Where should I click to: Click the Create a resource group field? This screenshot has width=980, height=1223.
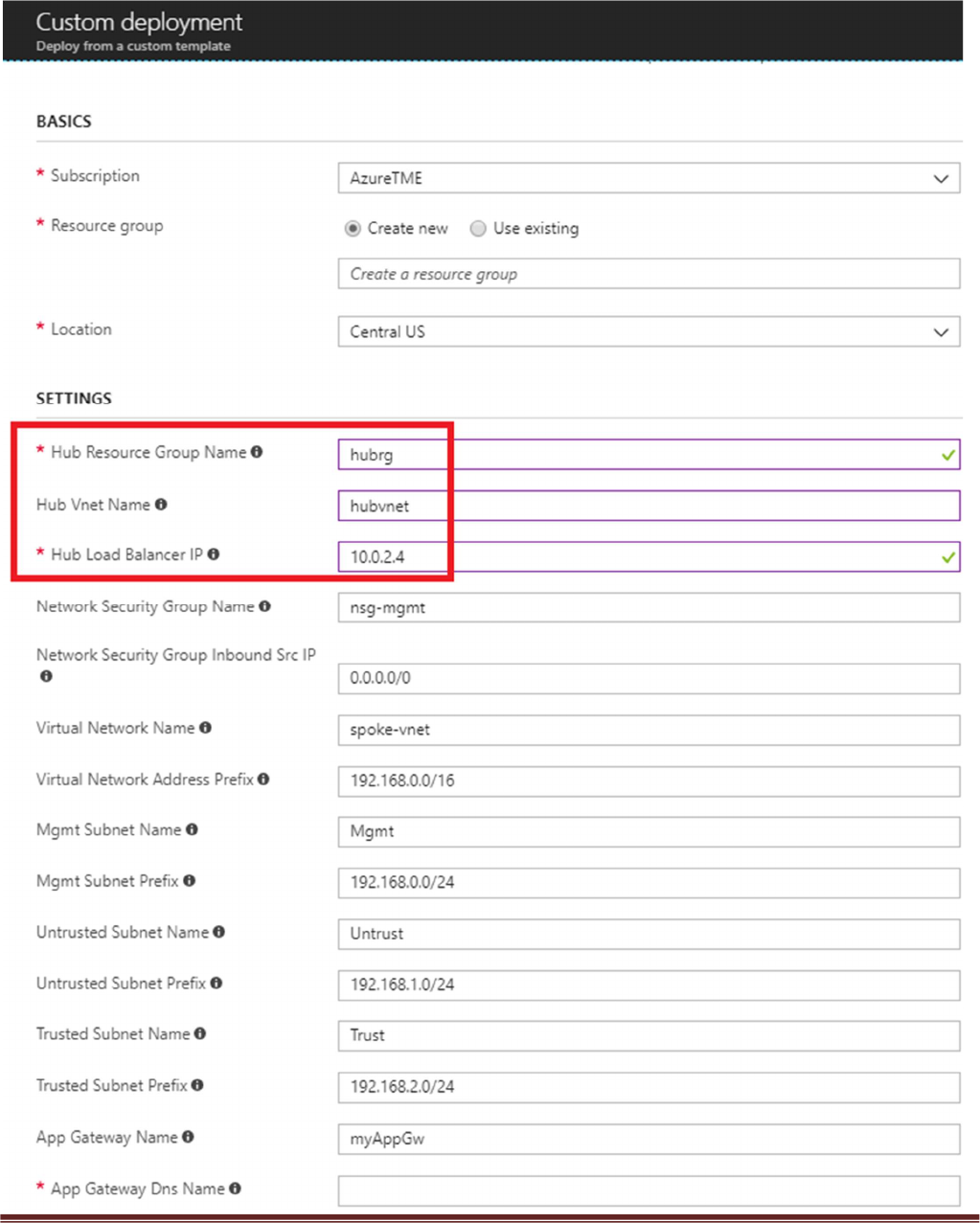[x=649, y=274]
